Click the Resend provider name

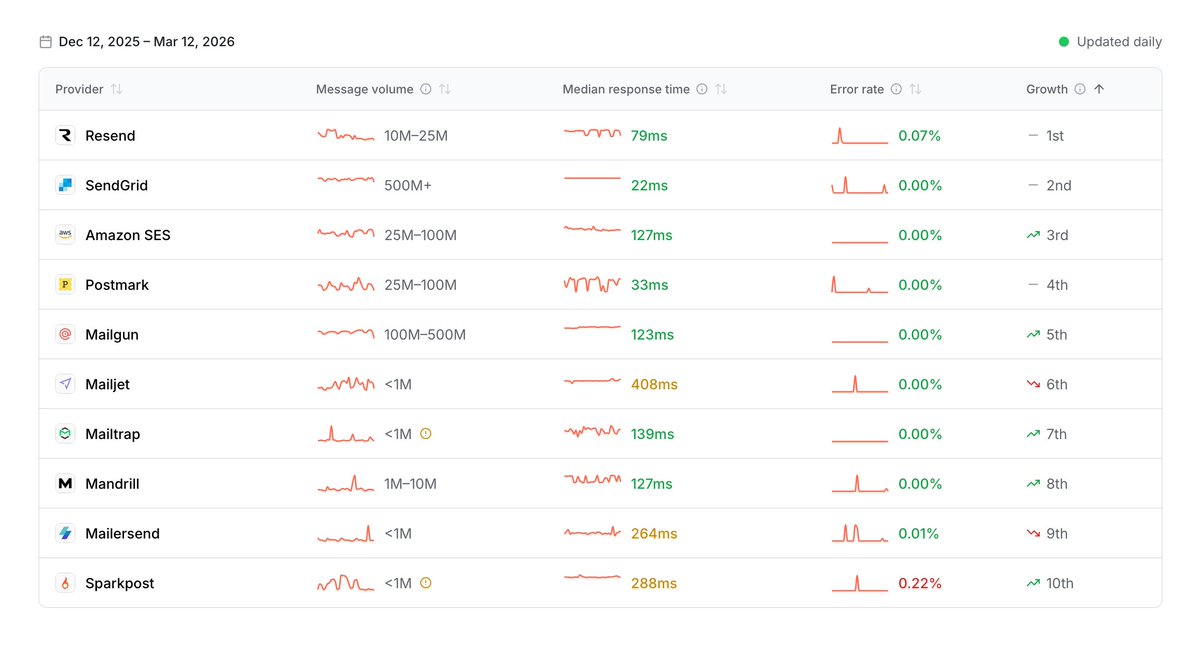[110, 135]
